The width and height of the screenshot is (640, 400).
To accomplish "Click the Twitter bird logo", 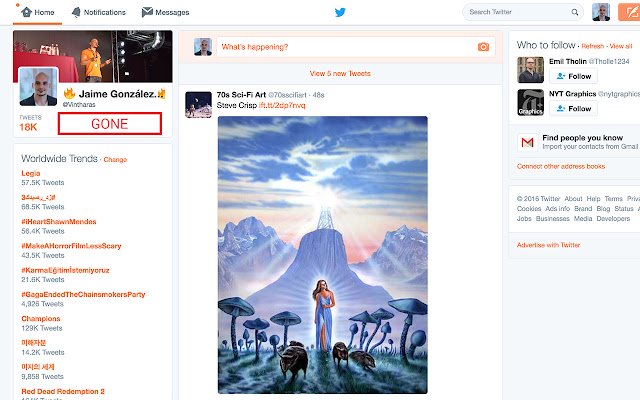I will [x=340, y=12].
